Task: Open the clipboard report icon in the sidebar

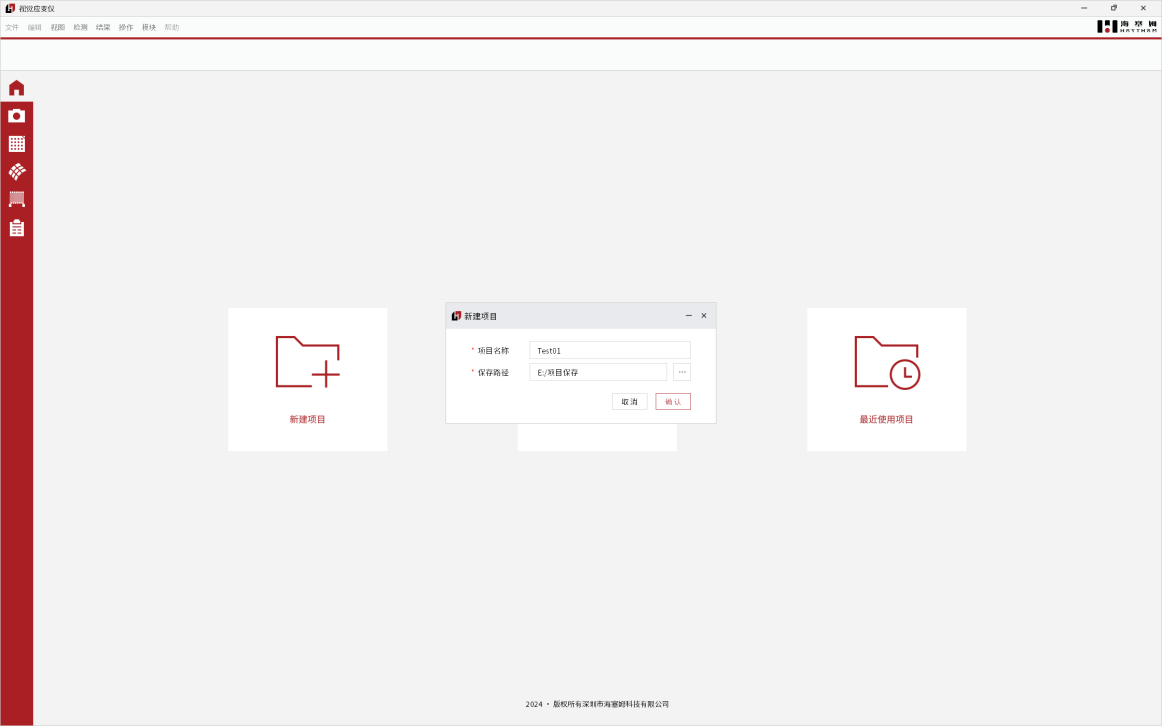Action: 17,228
